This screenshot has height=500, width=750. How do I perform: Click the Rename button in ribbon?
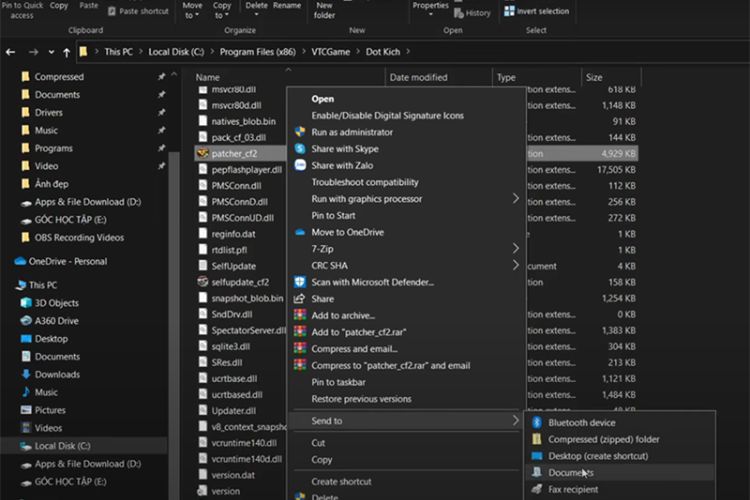coord(287,6)
